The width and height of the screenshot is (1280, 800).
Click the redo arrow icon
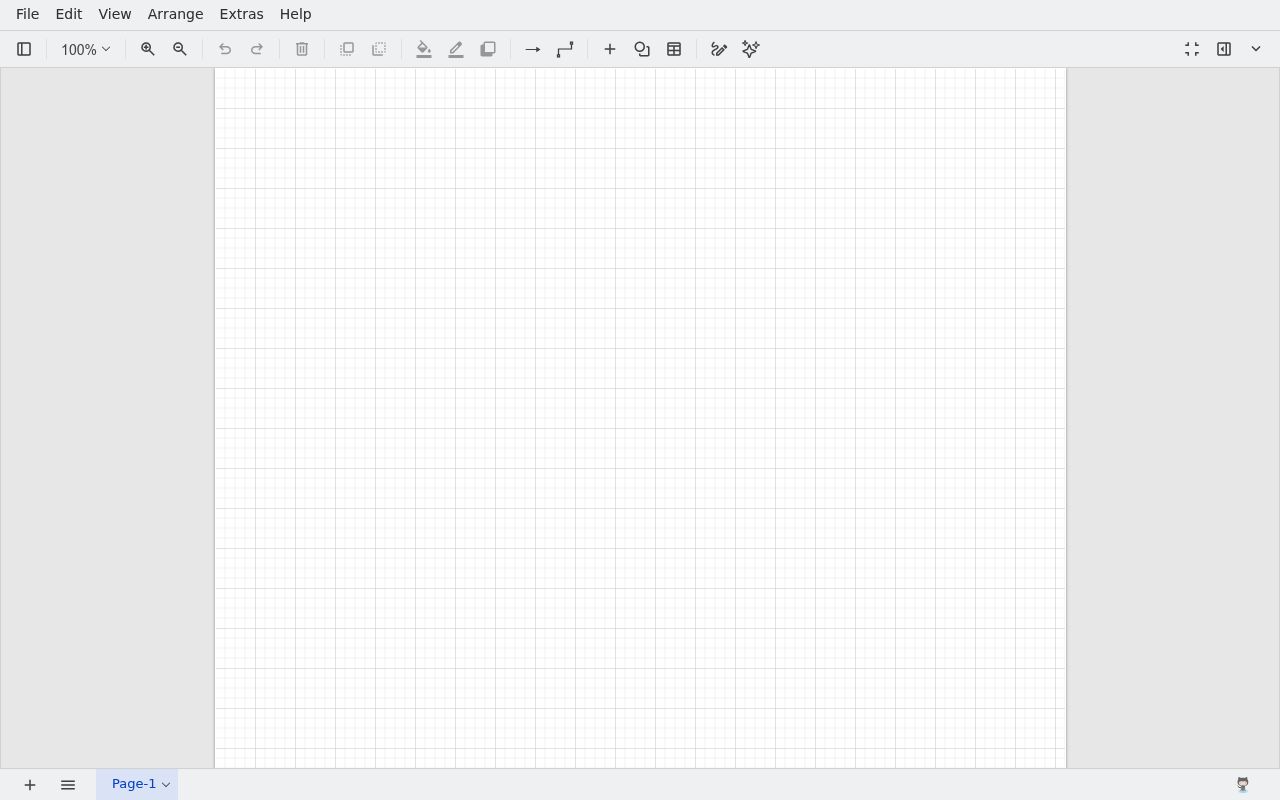(x=257, y=49)
